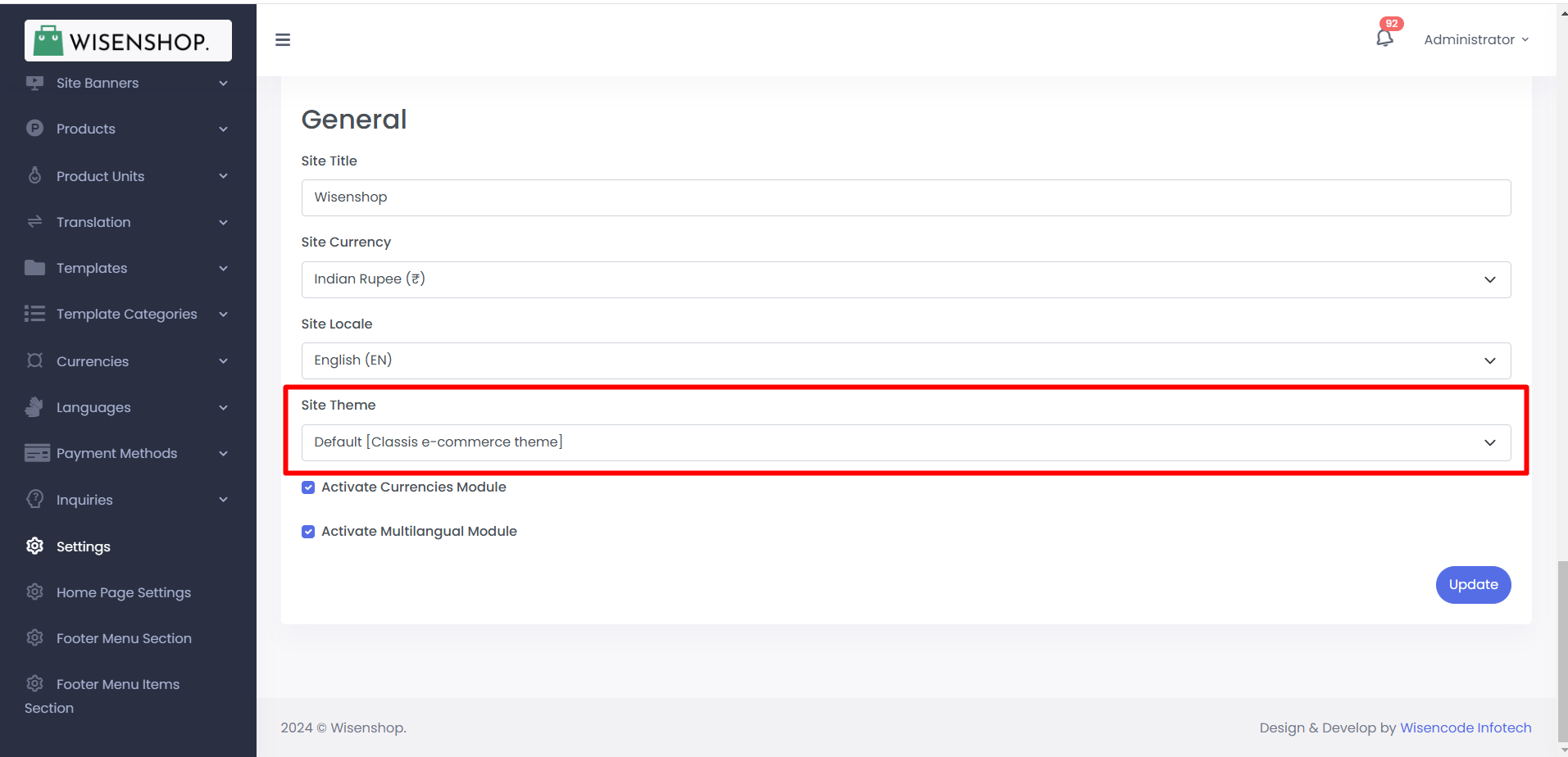Visit the Wisencode Infotech link

tap(1465, 728)
